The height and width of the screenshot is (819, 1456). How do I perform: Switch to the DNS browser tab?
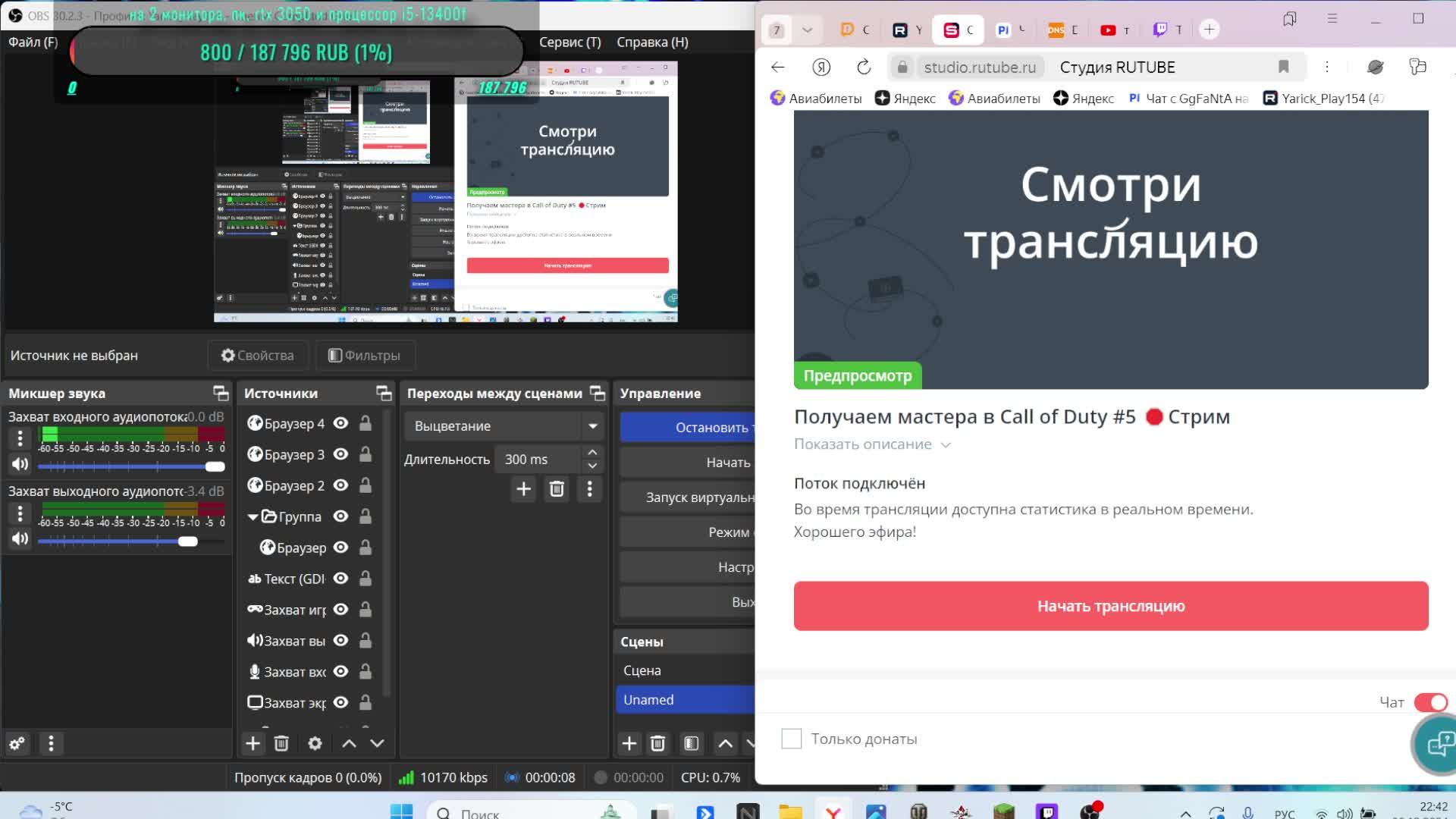click(1062, 30)
